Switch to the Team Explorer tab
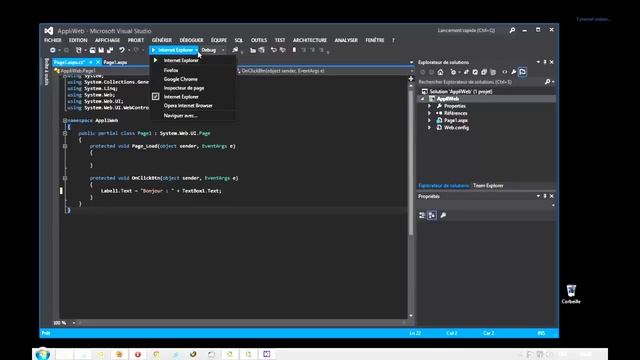This screenshot has width=640, height=360. (488, 186)
